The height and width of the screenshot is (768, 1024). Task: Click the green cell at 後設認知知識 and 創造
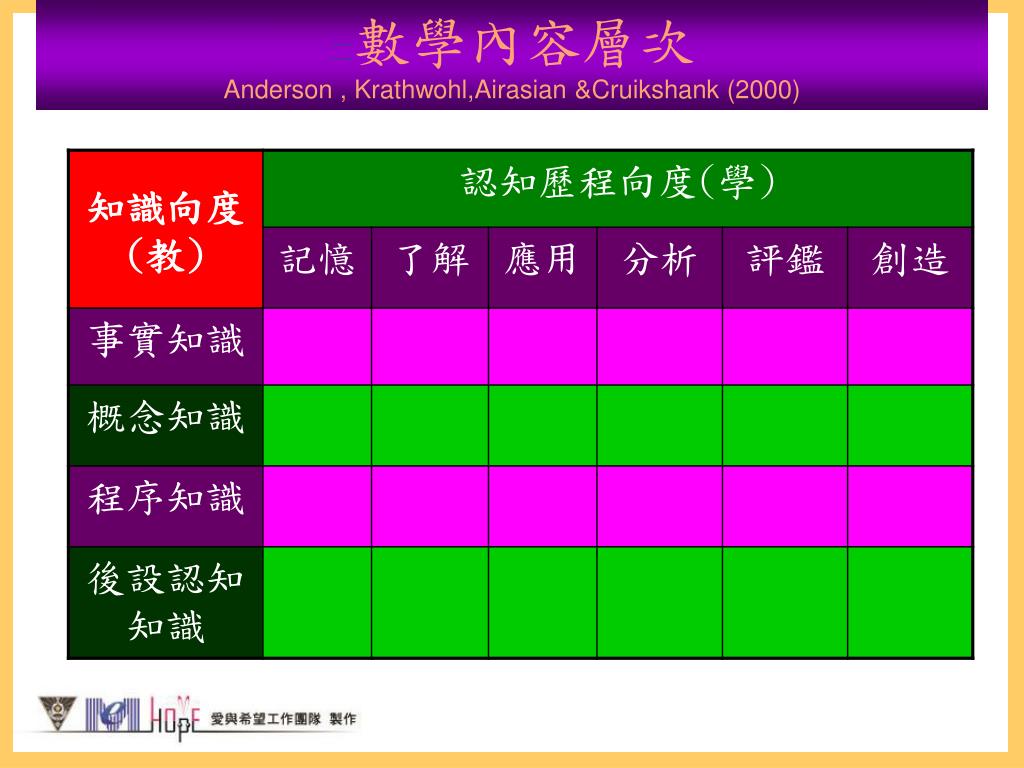coord(910,602)
